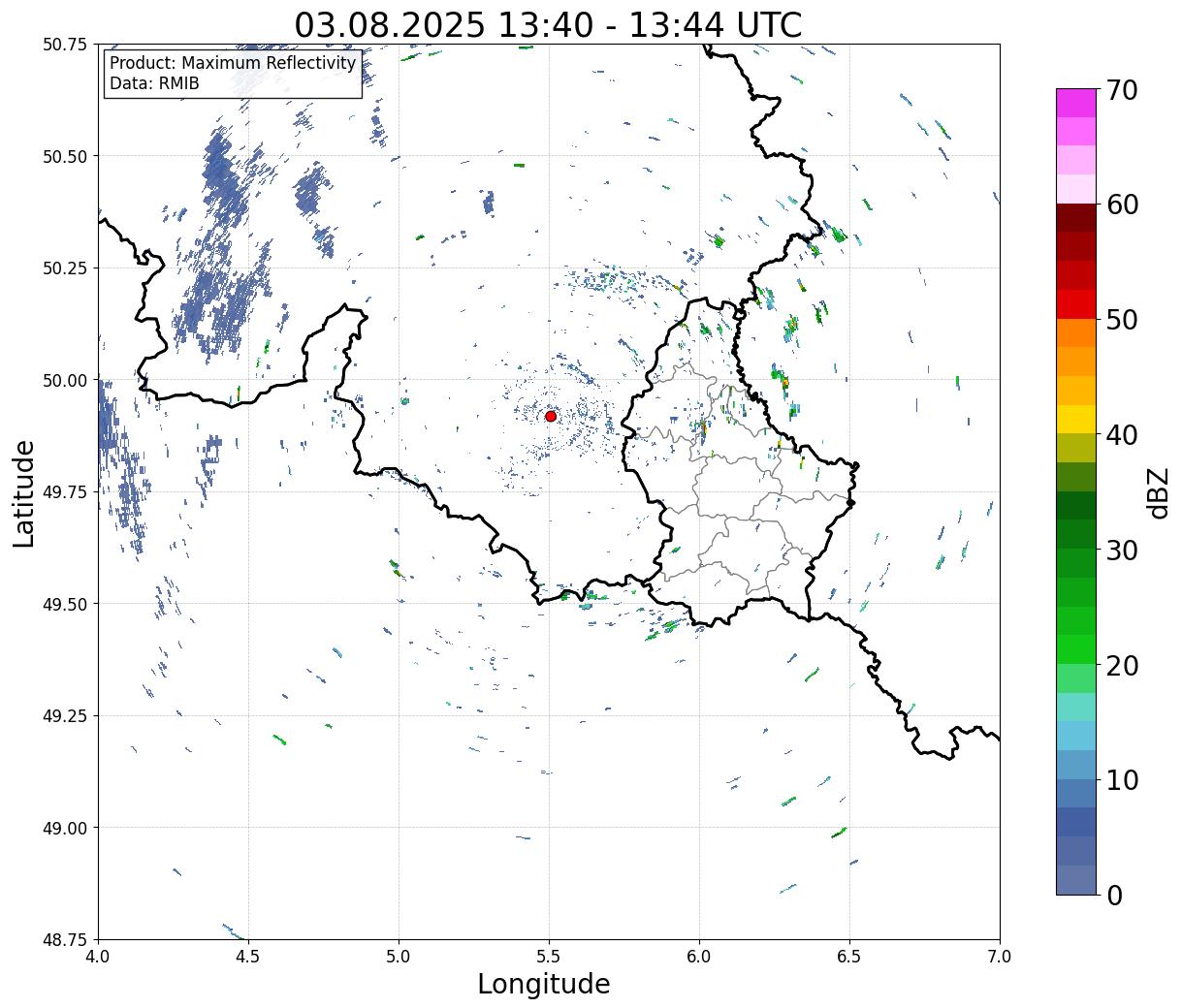This screenshot has width=1182, height=1008.
Task: Click the 'Data: RMIB' label
Action: coord(154,83)
